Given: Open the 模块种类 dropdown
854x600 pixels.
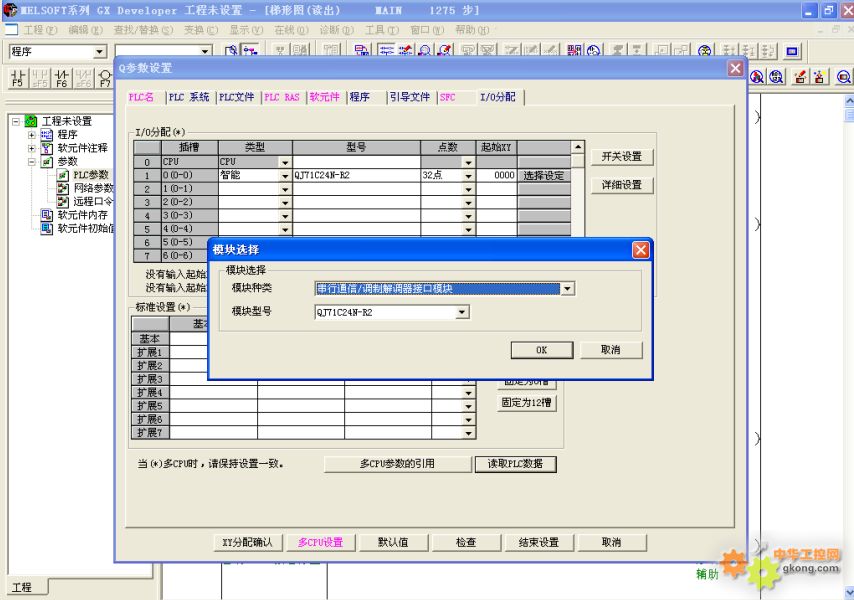Looking at the screenshot, I should tap(568, 289).
